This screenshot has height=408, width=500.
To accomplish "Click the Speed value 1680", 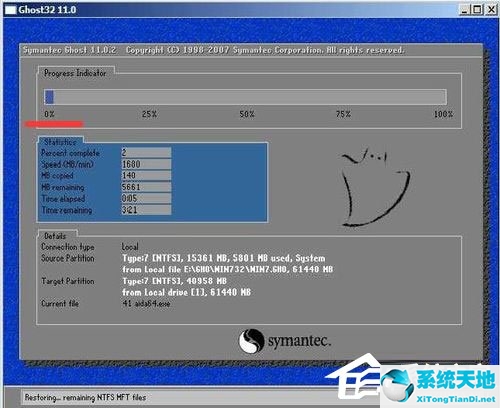I will coord(146,164).
